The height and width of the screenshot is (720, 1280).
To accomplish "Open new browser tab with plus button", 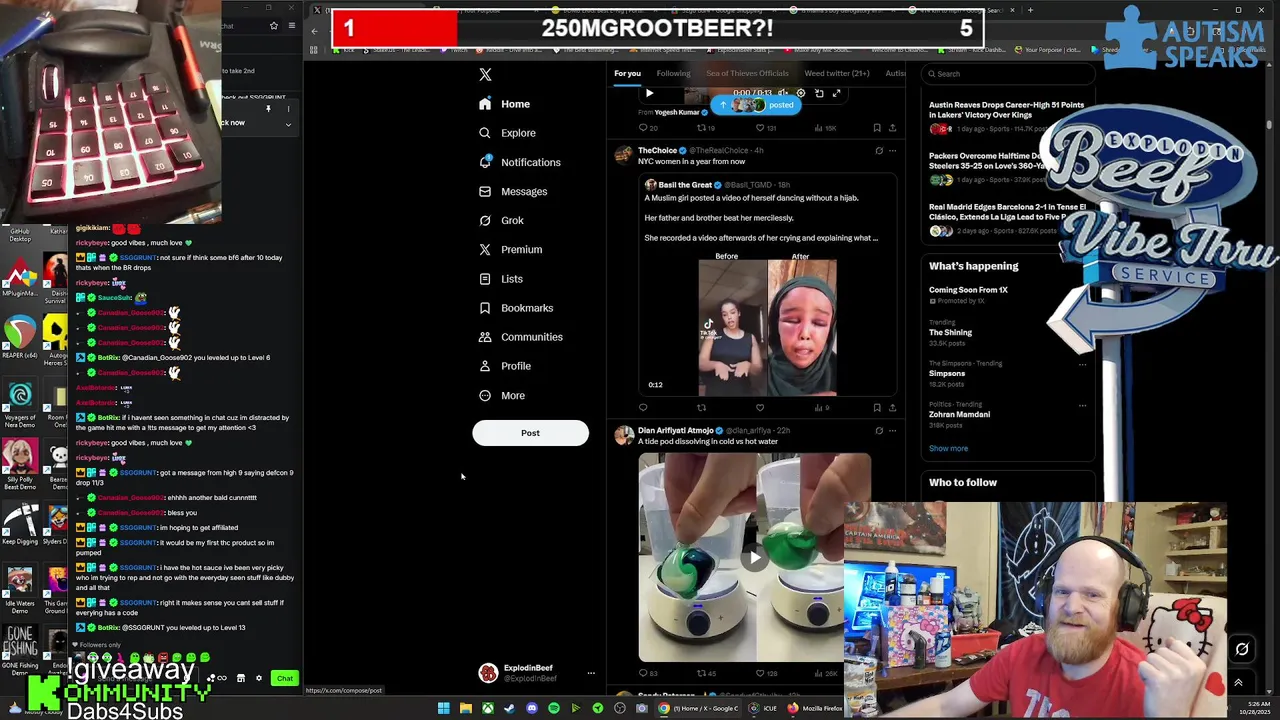I will 1031,10.
